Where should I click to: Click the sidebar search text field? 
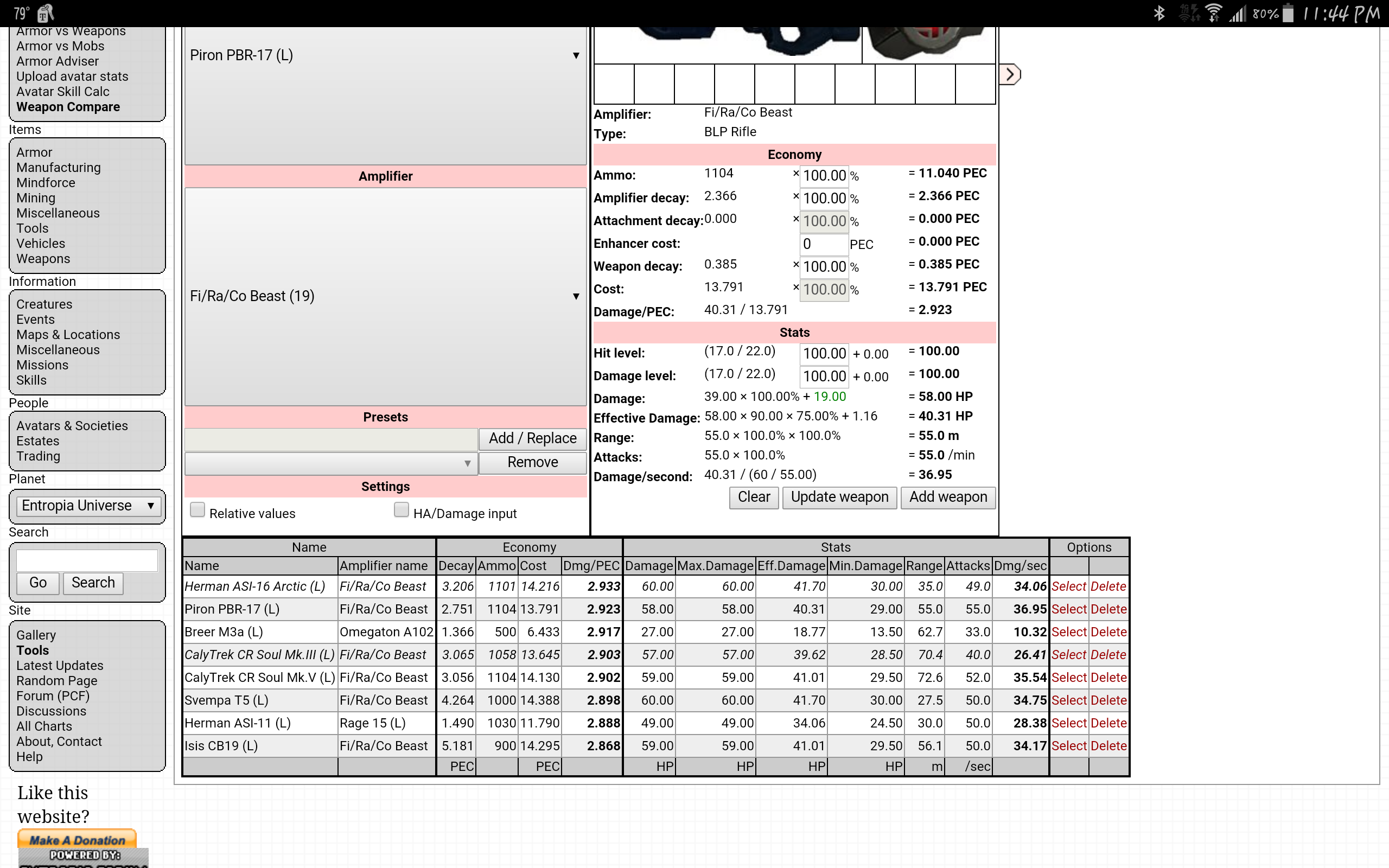[87, 560]
